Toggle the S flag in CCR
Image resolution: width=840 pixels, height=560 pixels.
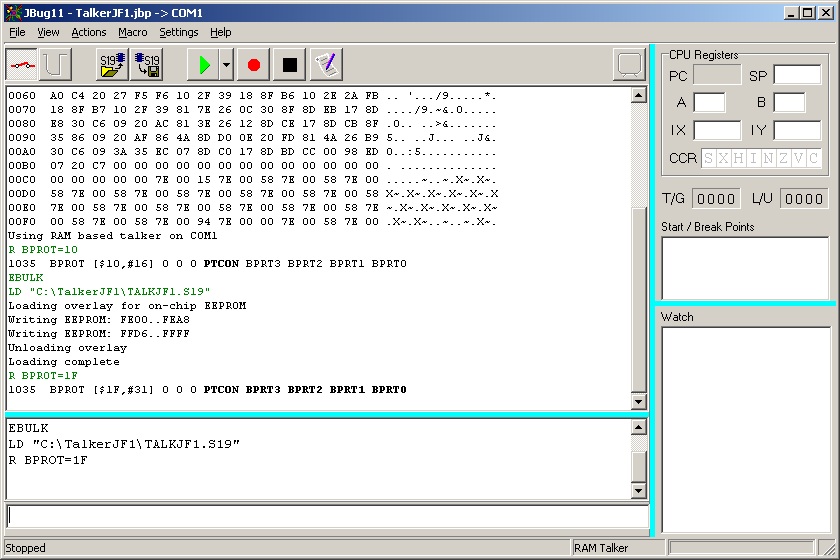(x=709, y=158)
